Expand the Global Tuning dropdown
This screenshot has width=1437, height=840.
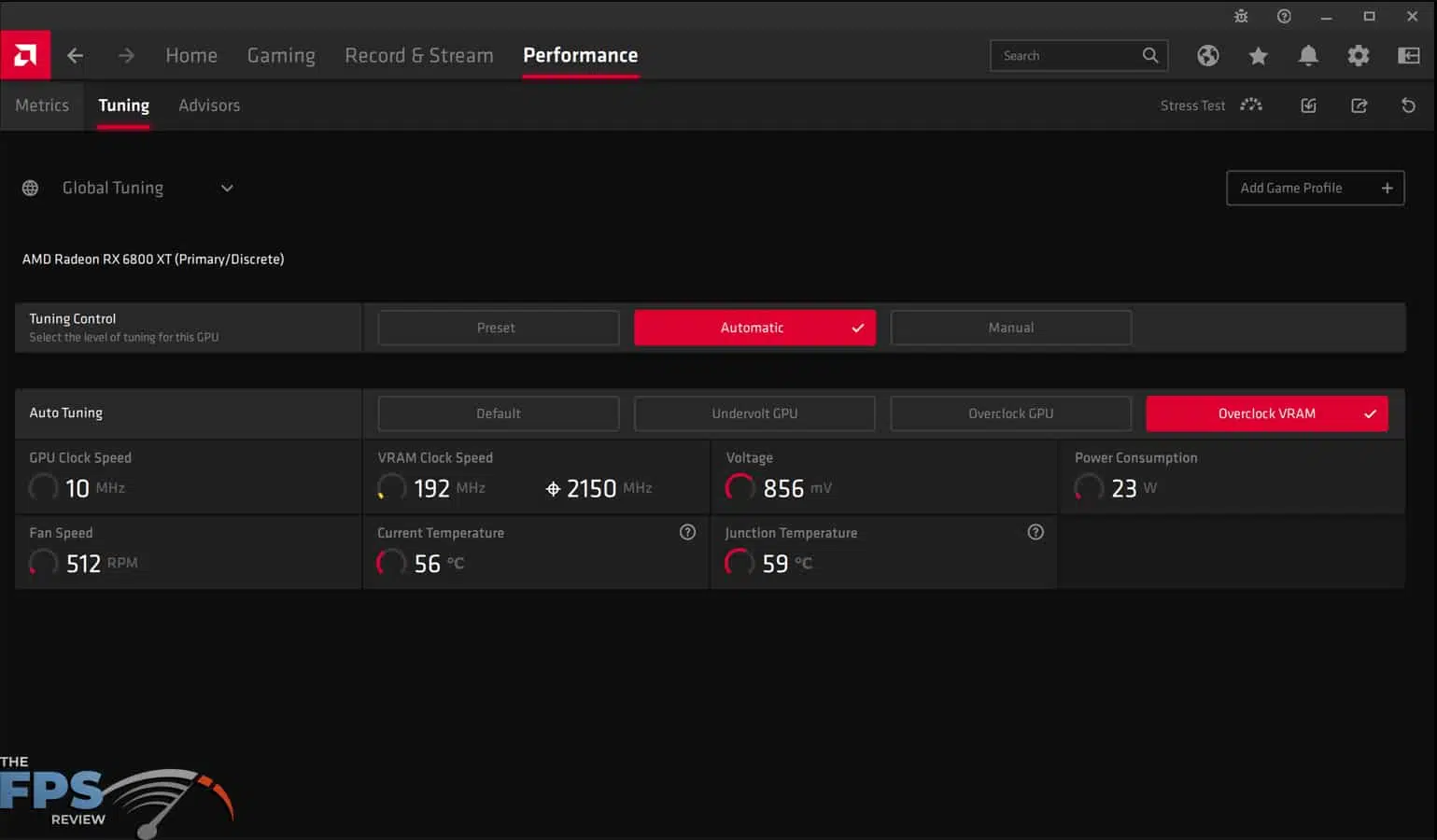click(226, 188)
